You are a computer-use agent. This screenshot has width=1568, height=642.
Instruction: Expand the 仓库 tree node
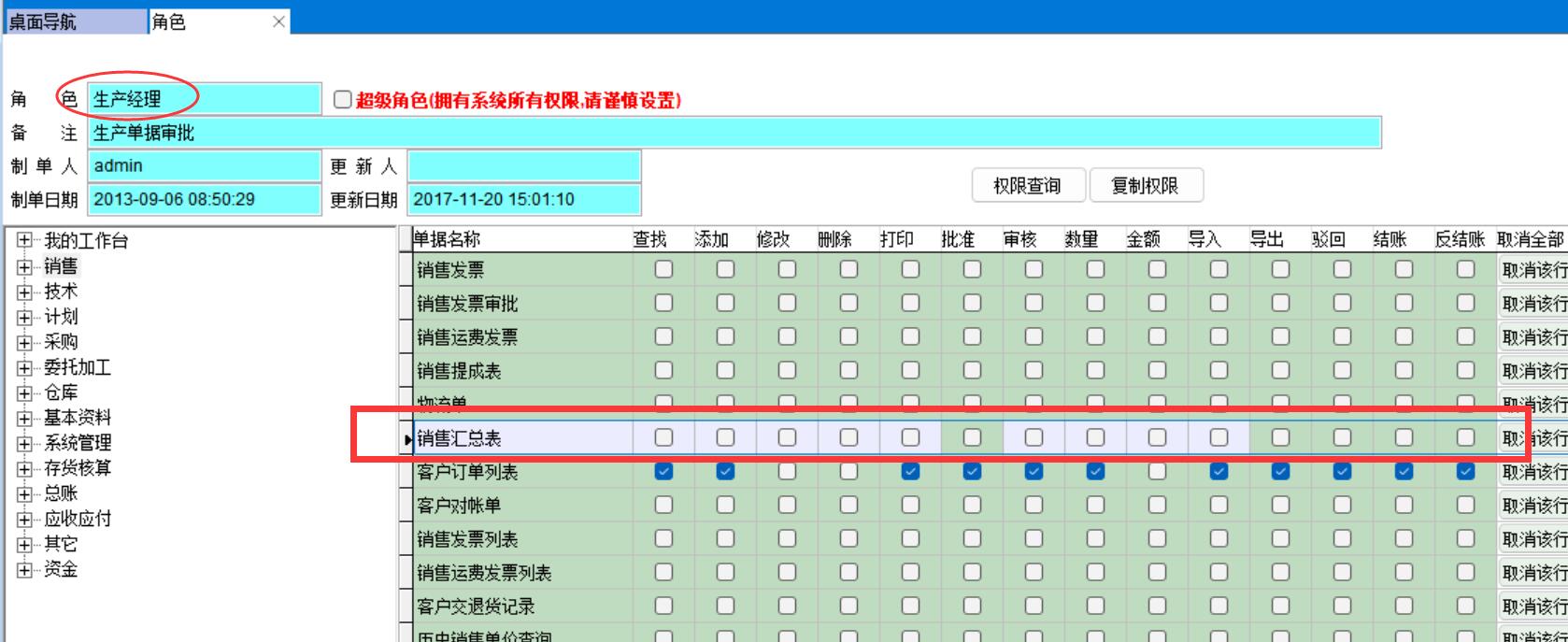(24, 393)
